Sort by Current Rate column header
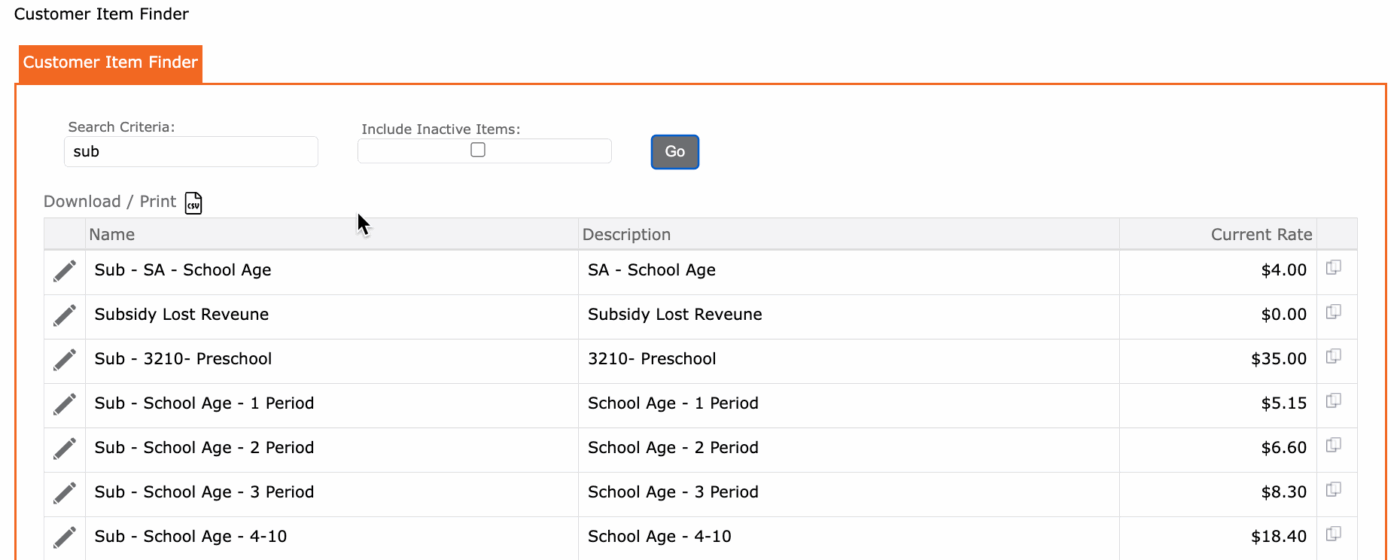This screenshot has height=560, width=1400. [x=1261, y=234]
